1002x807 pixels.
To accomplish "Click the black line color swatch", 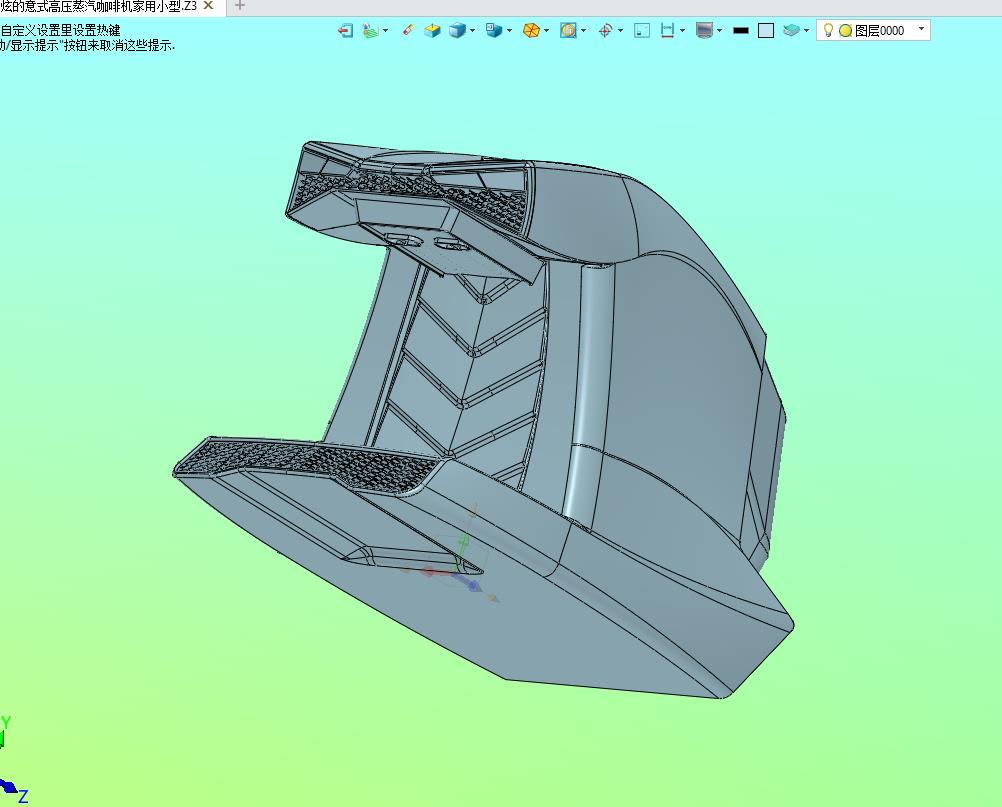I will 741,30.
